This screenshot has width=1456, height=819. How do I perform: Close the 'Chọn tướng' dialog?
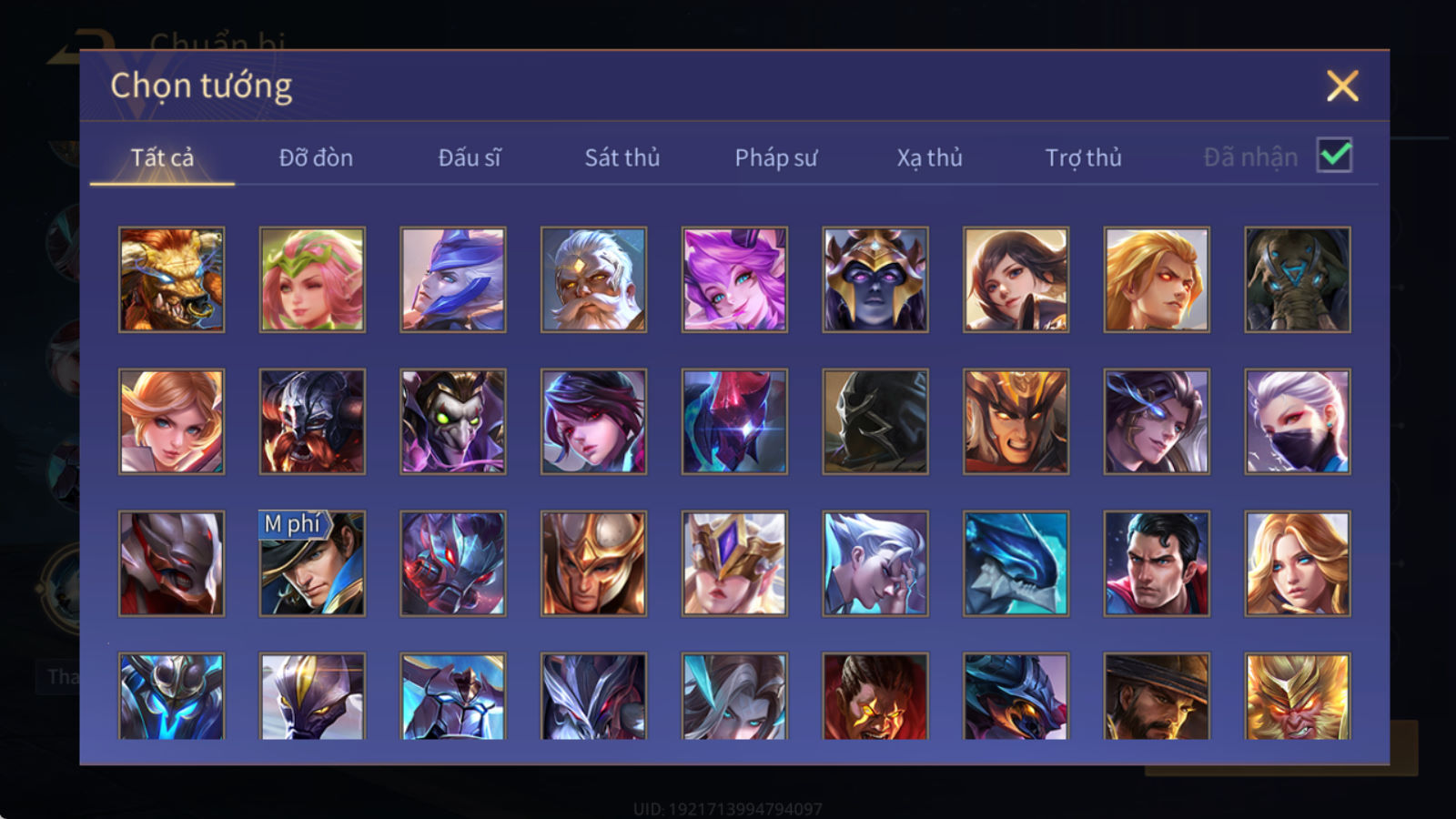coord(1342,86)
